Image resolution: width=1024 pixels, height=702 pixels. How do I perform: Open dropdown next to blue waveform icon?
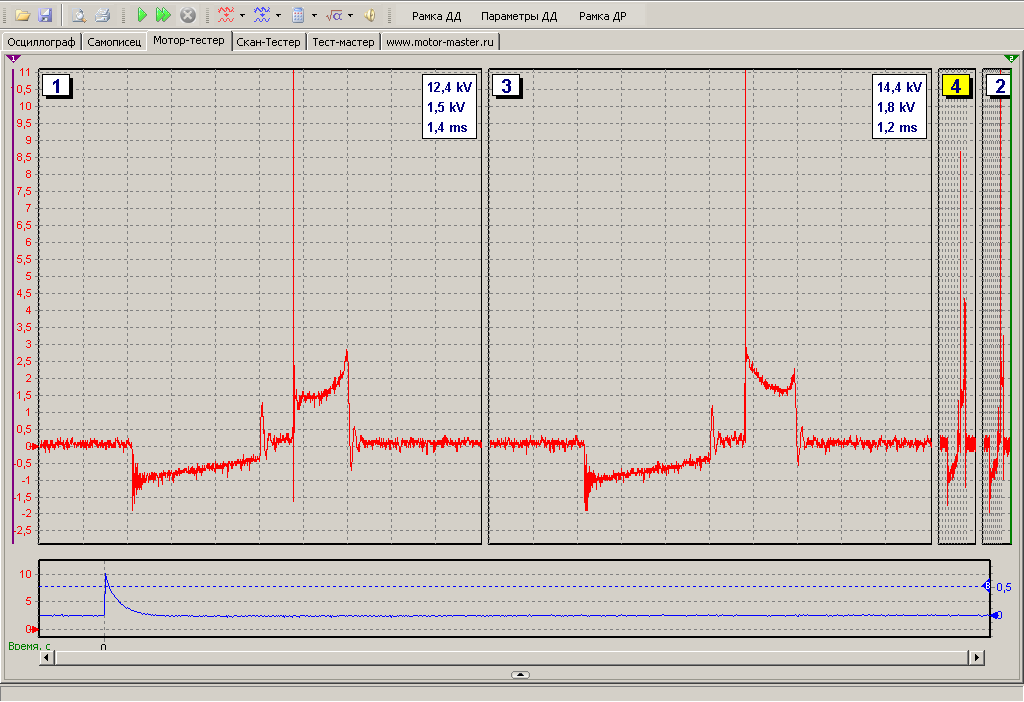point(279,15)
